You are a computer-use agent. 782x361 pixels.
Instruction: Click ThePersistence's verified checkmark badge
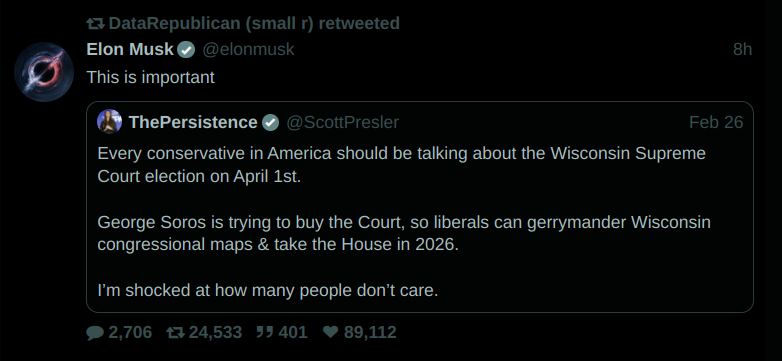tap(270, 123)
